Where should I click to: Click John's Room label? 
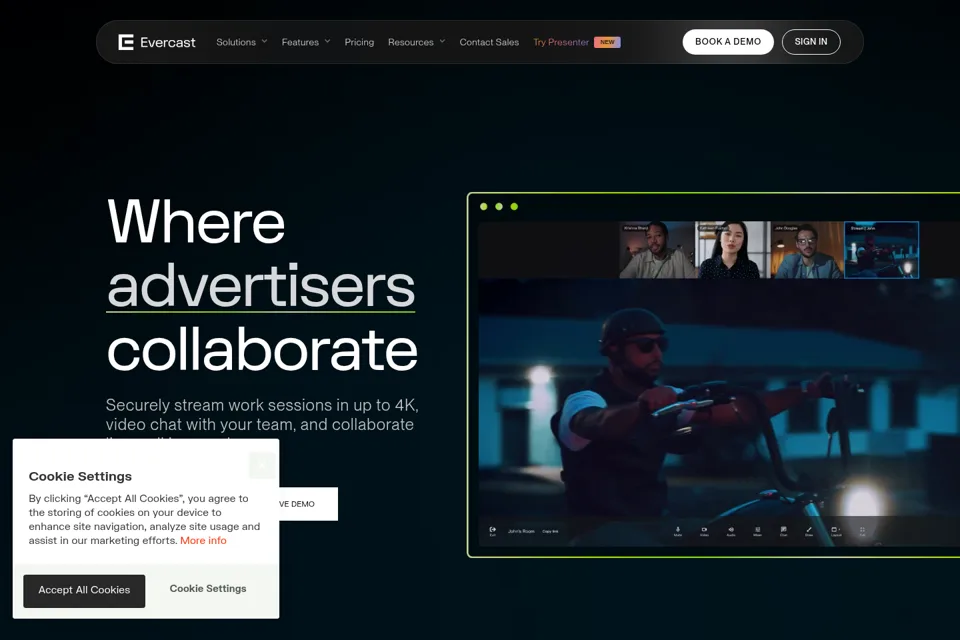(521, 532)
